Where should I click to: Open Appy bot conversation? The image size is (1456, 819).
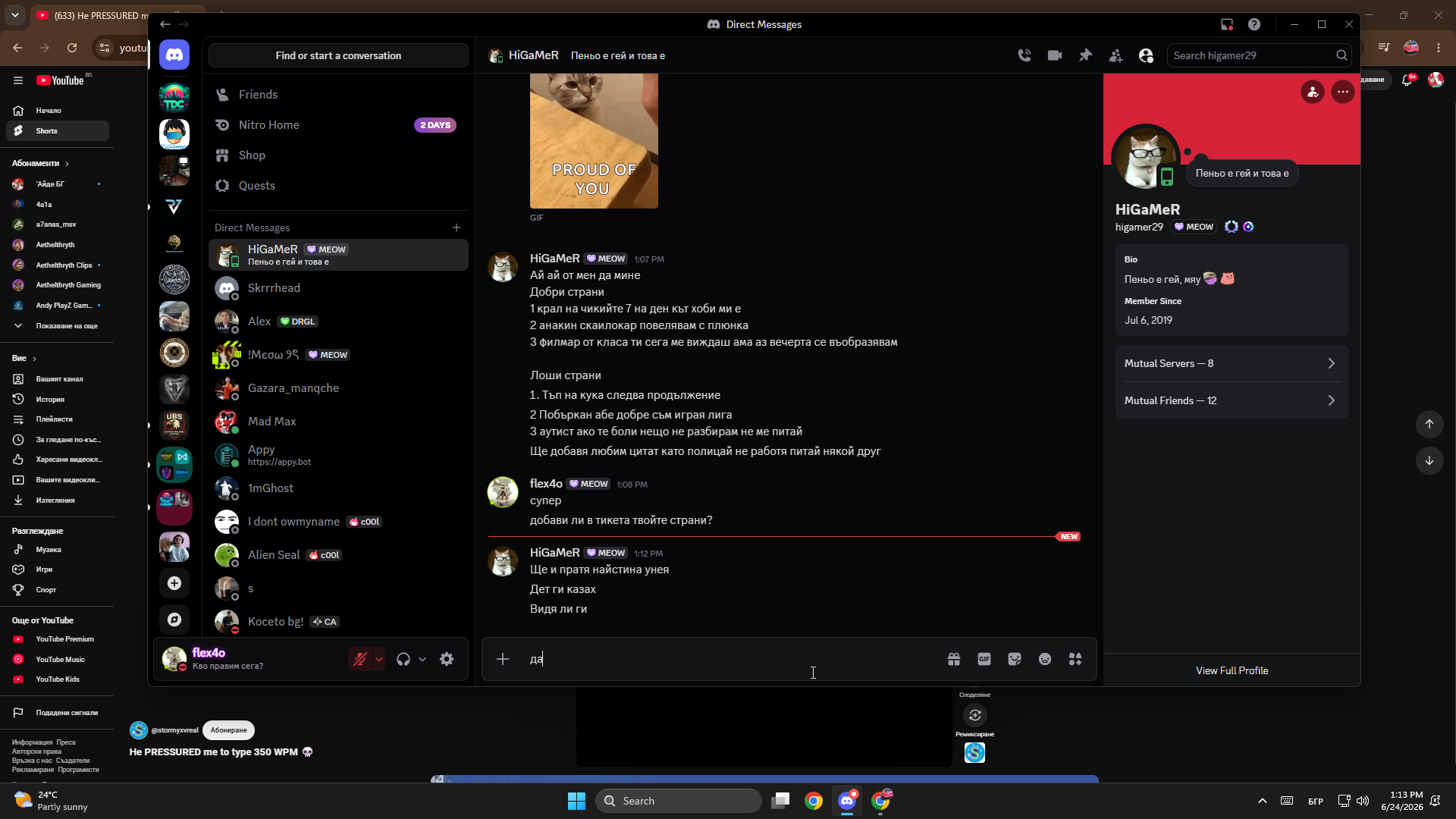click(338, 455)
